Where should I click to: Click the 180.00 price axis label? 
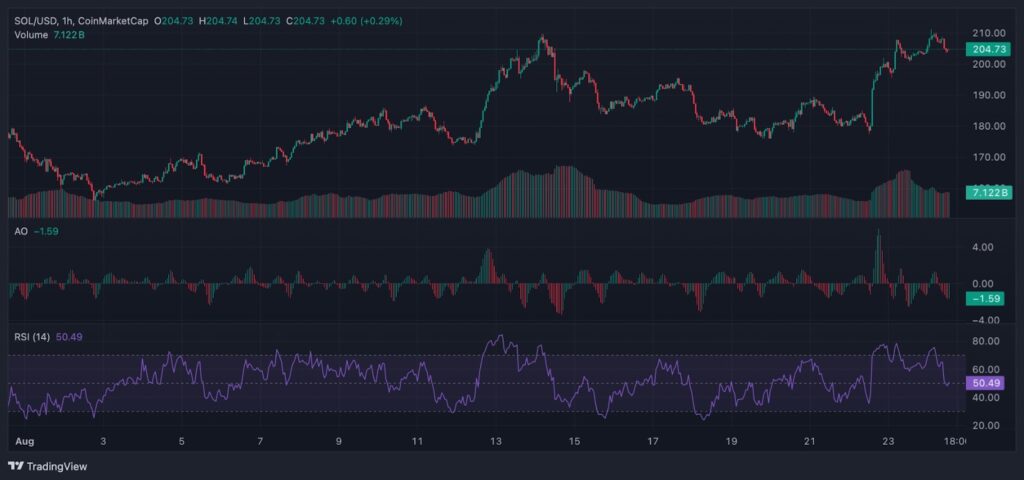tap(988, 126)
